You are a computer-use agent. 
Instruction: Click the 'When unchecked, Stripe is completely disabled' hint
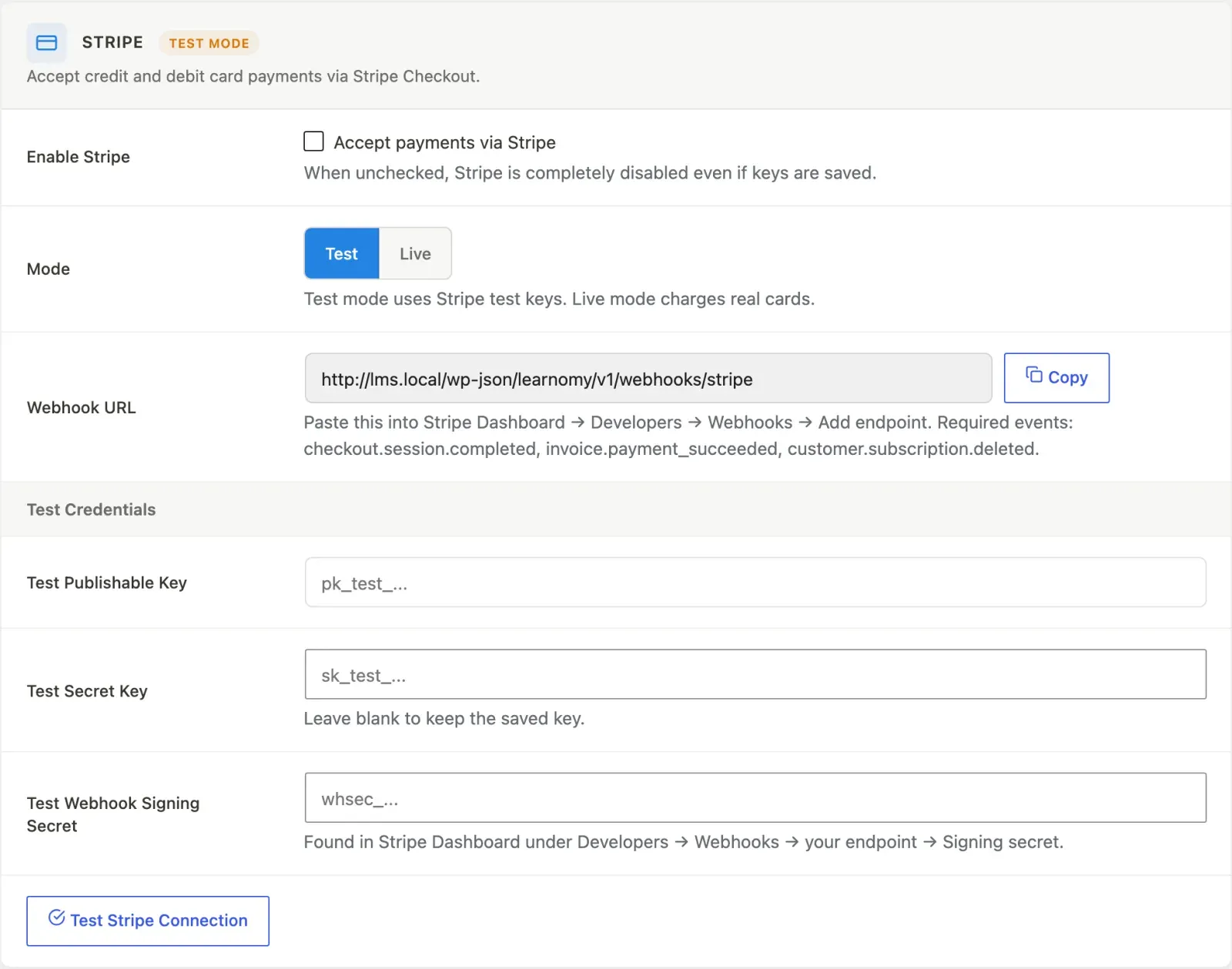pyautogui.click(x=590, y=172)
